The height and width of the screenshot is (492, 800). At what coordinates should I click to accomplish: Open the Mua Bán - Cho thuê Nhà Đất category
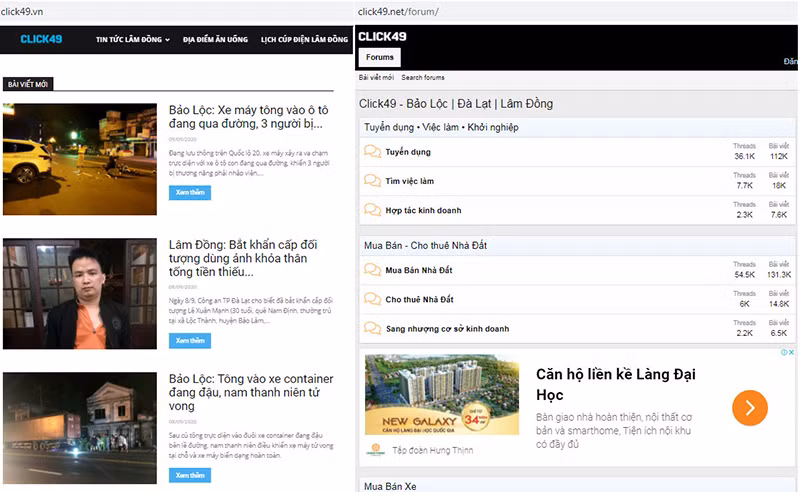pyautogui.click(x=425, y=245)
